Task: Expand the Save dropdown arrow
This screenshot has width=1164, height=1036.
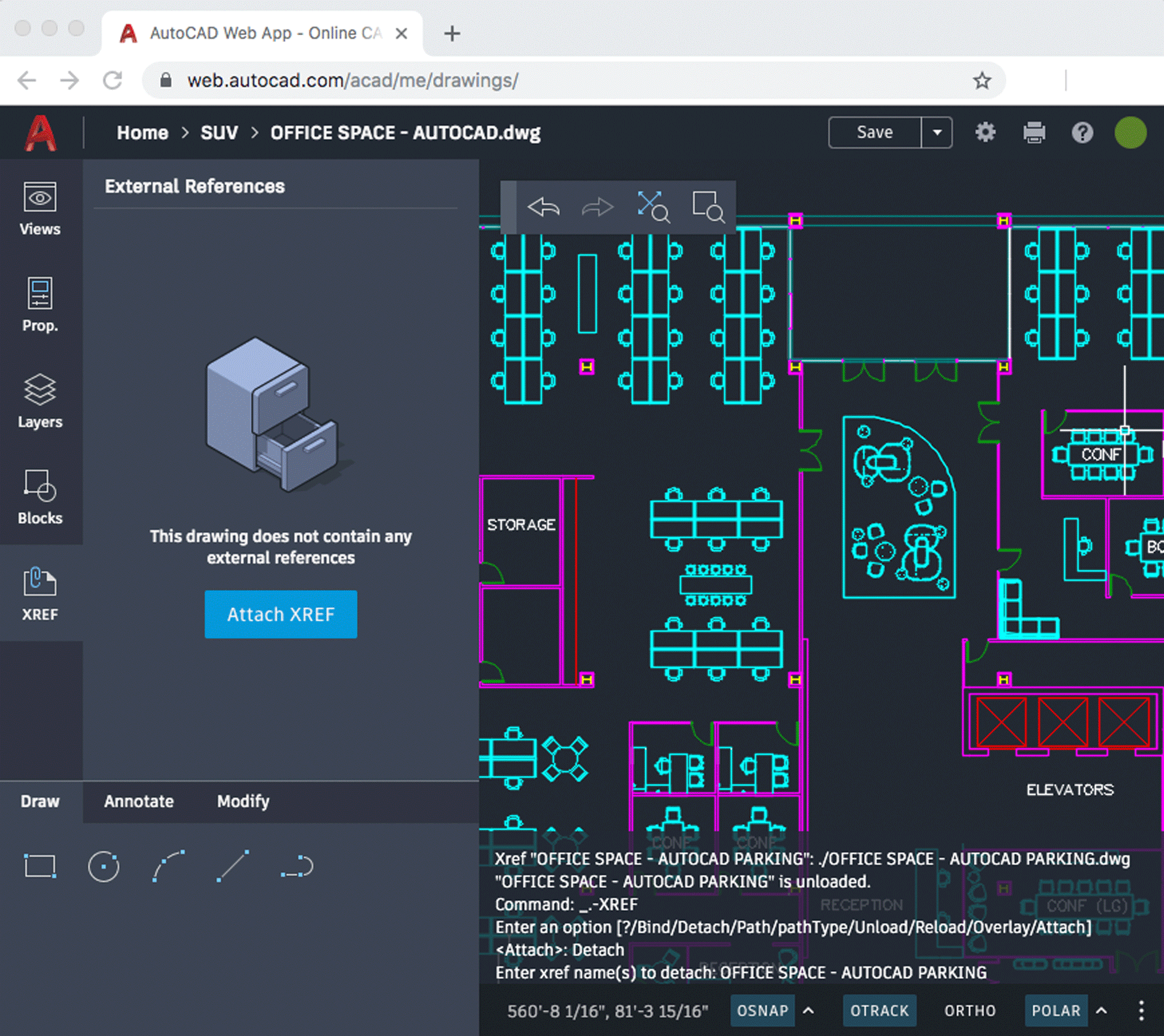Action: tap(937, 132)
